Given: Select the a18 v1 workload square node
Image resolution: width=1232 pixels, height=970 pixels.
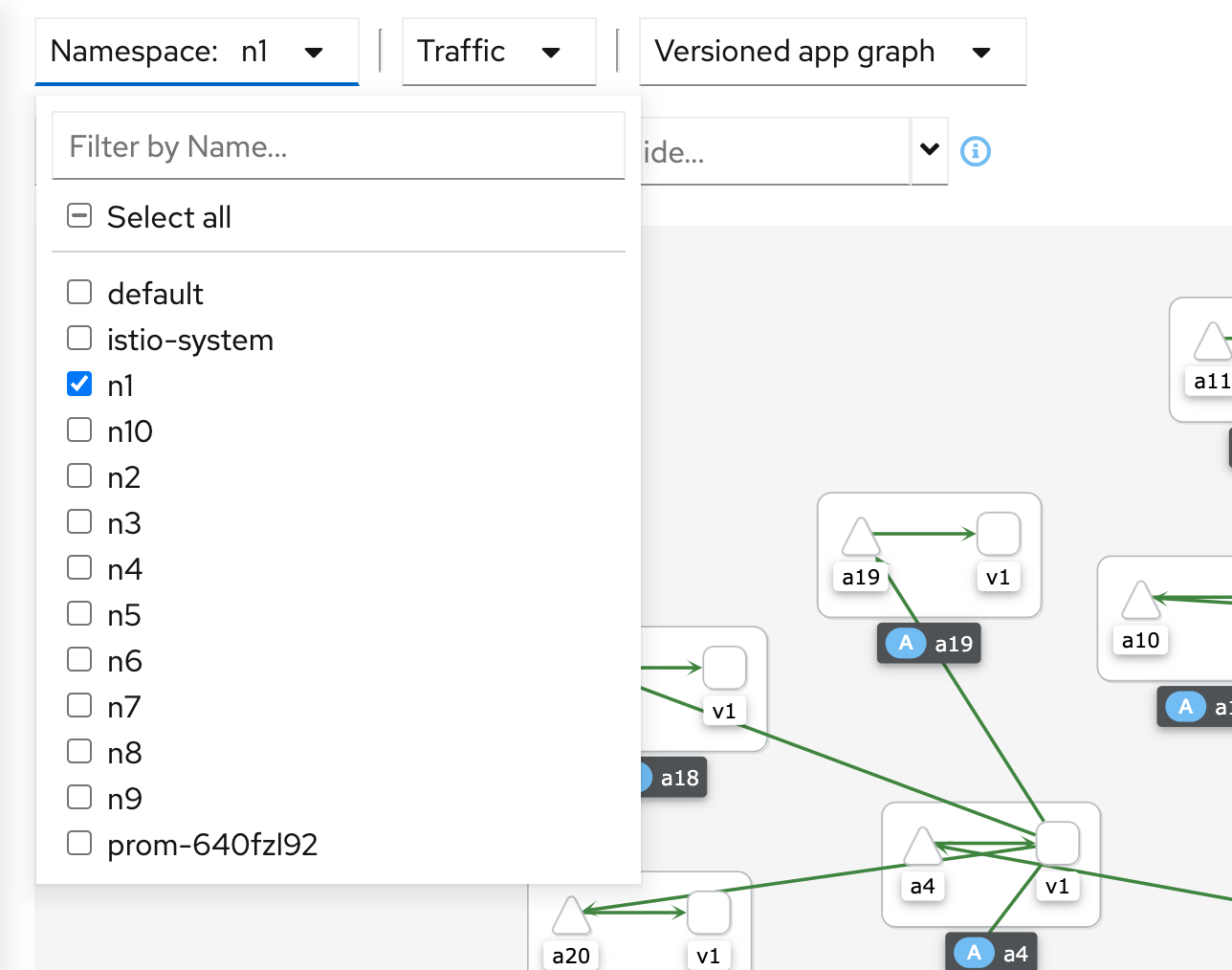Looking at the screenshot, I should pyautogui.click(x=725, y=668).
